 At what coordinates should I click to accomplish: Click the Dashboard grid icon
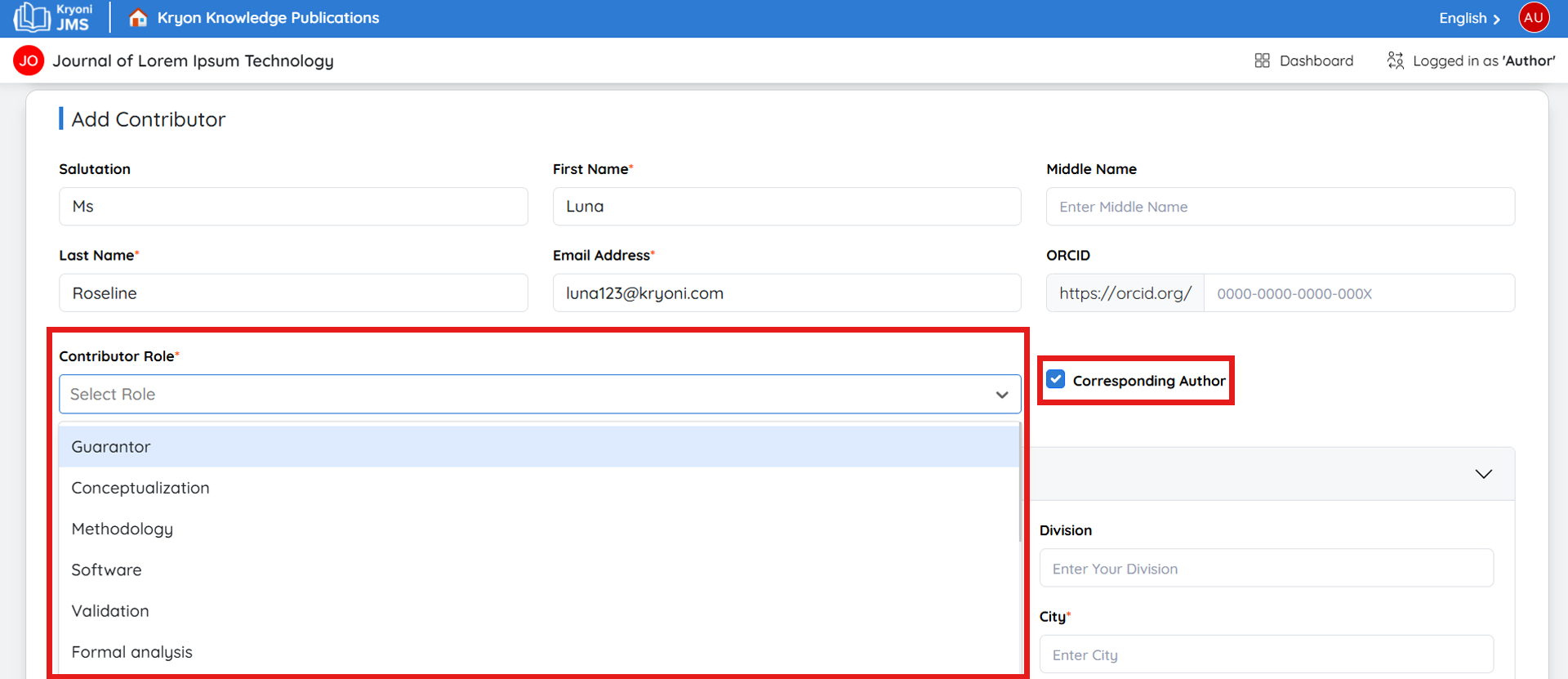point(1262,60)
